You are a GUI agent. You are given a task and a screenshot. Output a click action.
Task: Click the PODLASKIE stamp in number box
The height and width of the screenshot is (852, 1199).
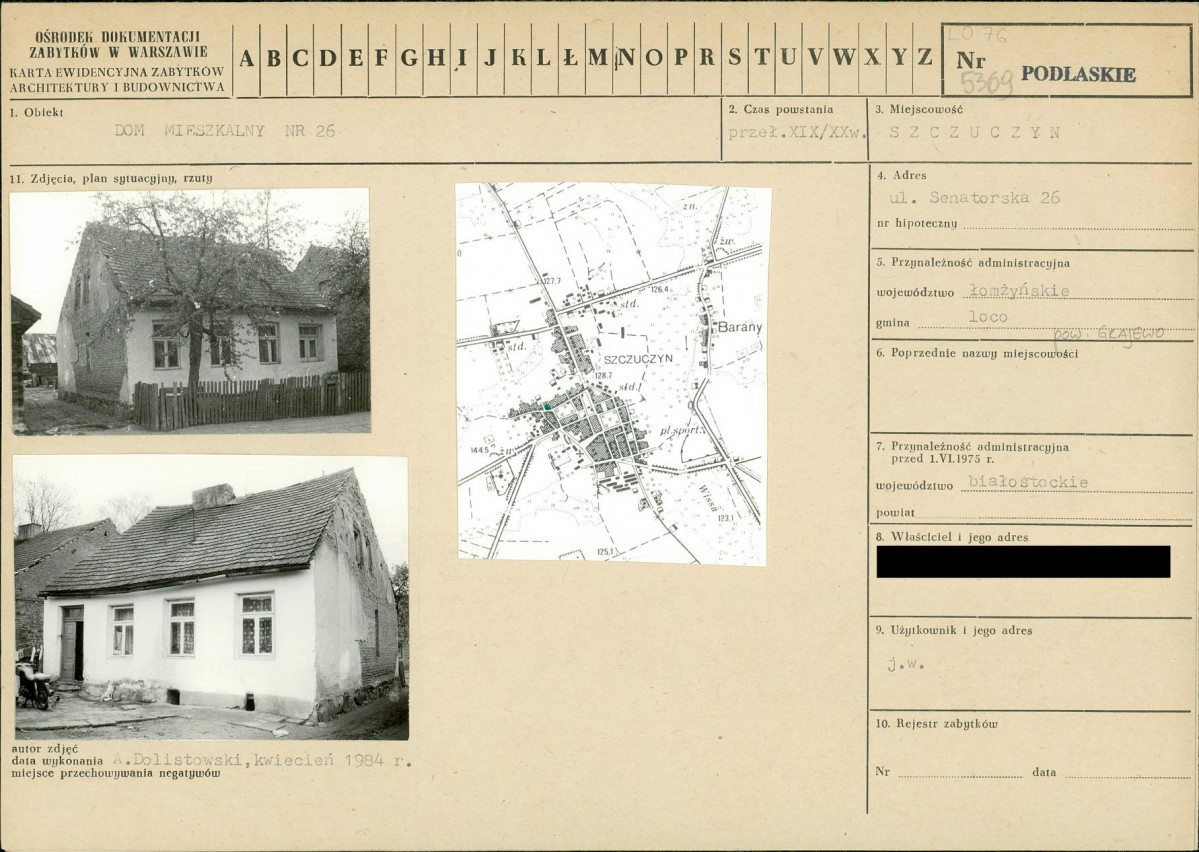click(x=1078, y=74)
